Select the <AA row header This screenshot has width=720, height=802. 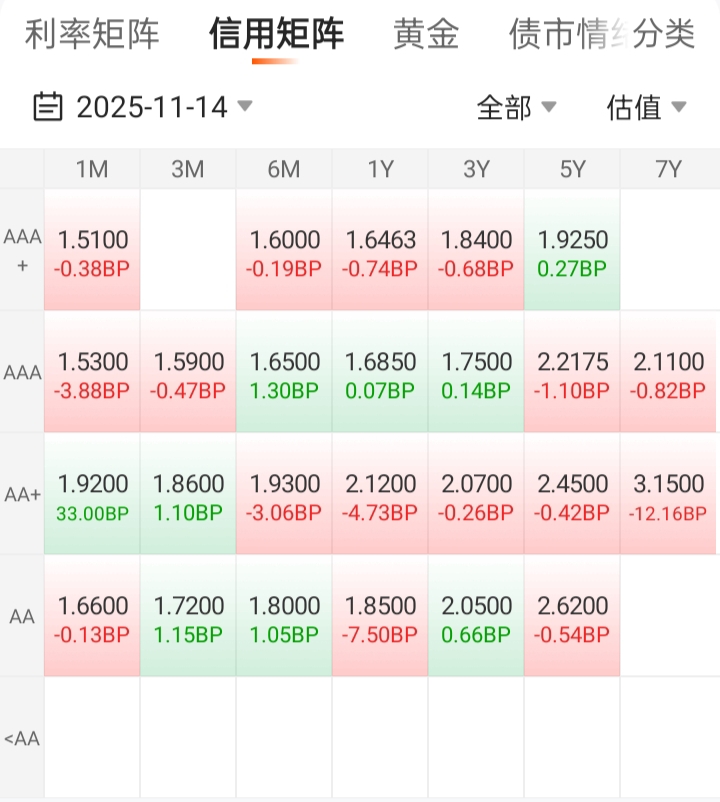tap(21, 739)
